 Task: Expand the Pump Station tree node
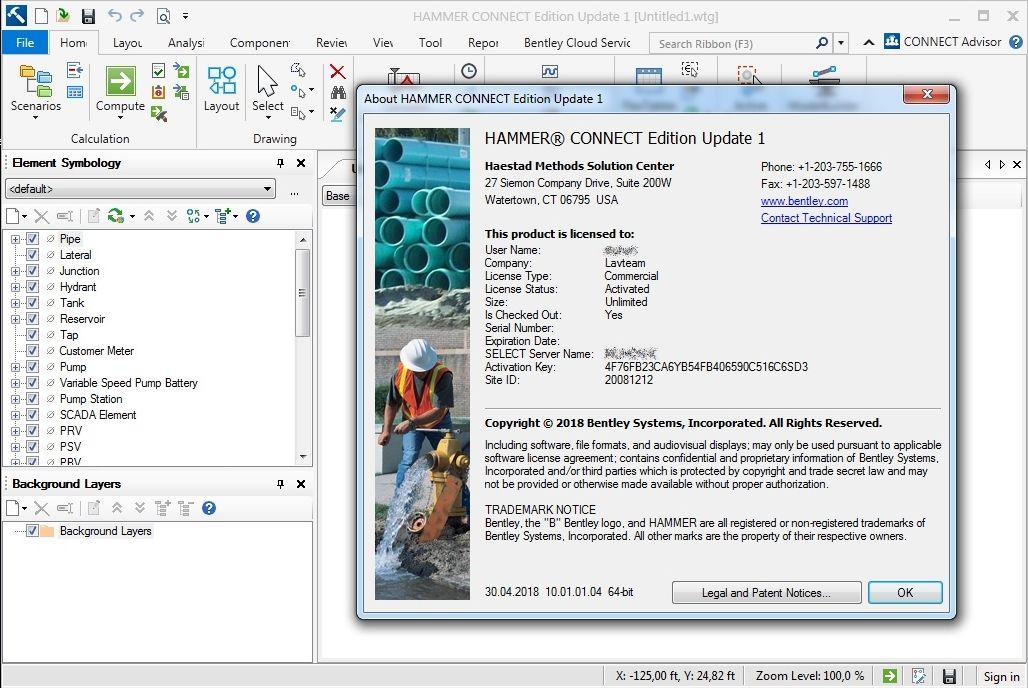[15, 399]
